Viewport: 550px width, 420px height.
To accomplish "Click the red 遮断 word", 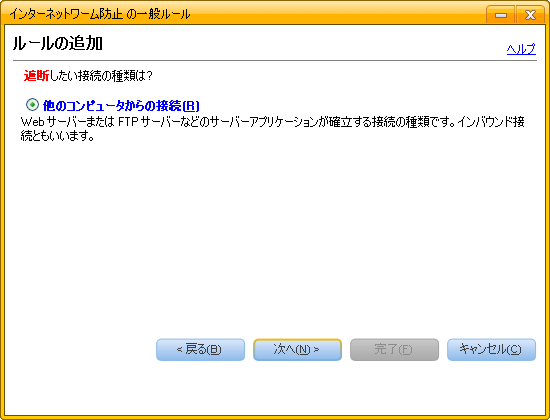I will coord(36,76).
